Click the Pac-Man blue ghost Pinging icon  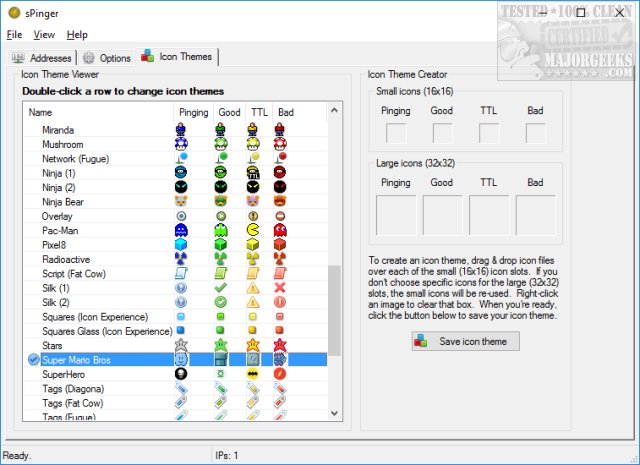click(180, 230)
